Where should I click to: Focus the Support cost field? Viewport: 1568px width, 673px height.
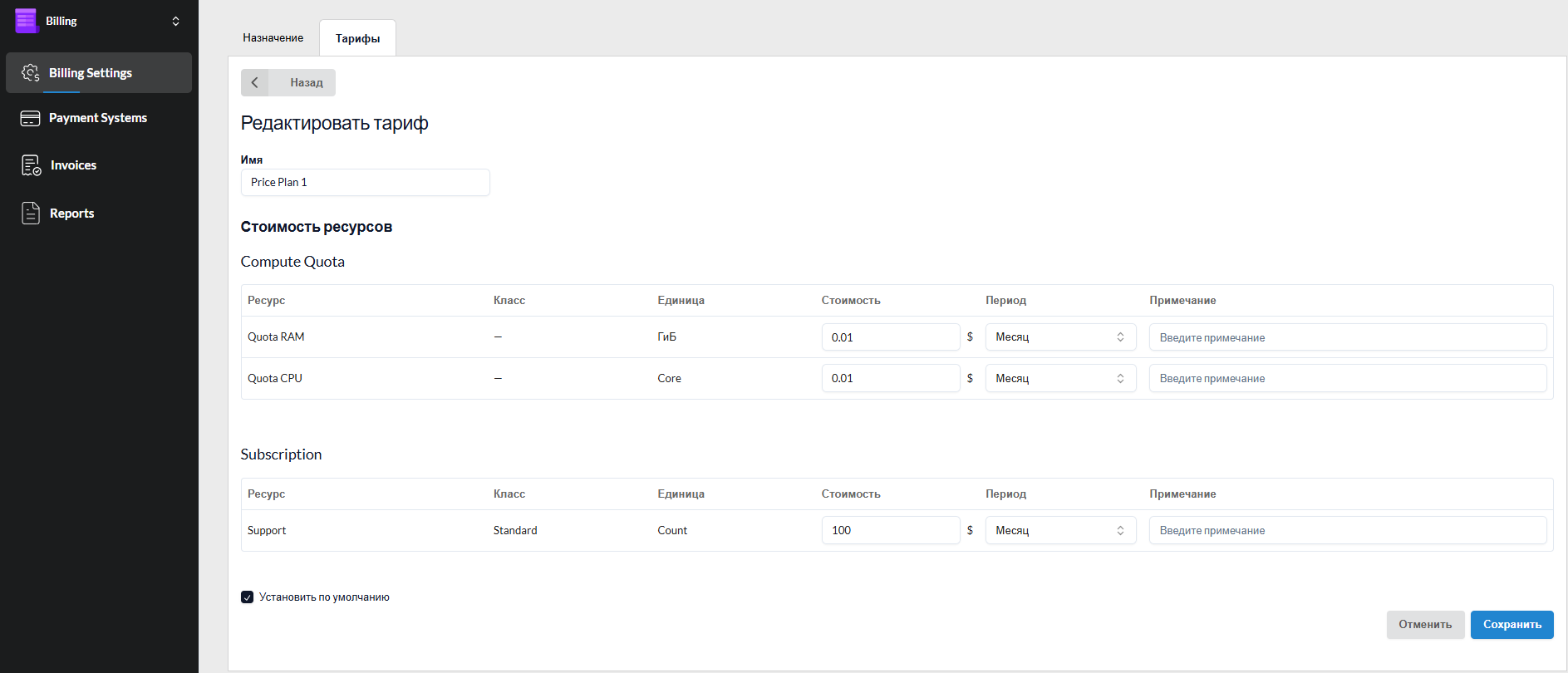[x=891, y=530]
